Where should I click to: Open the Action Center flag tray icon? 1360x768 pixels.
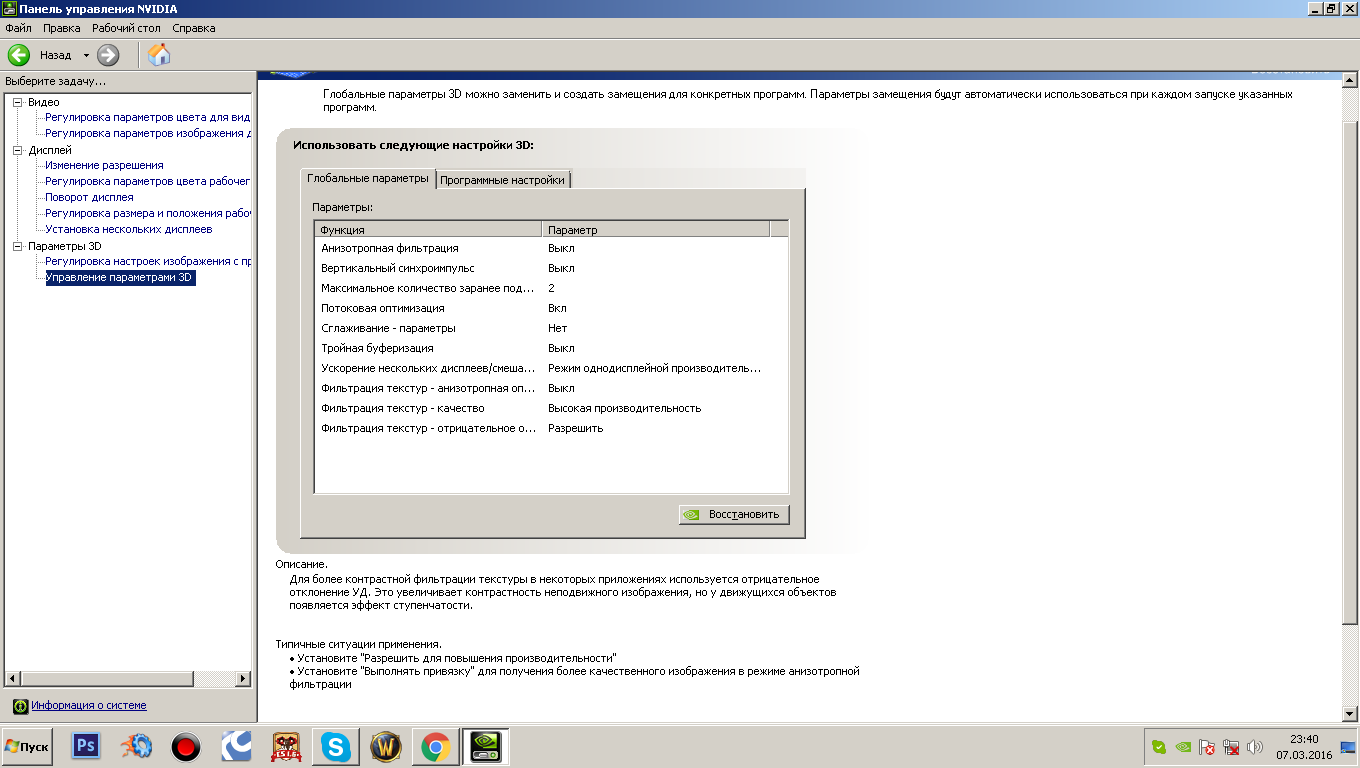tap(1207, 747)
